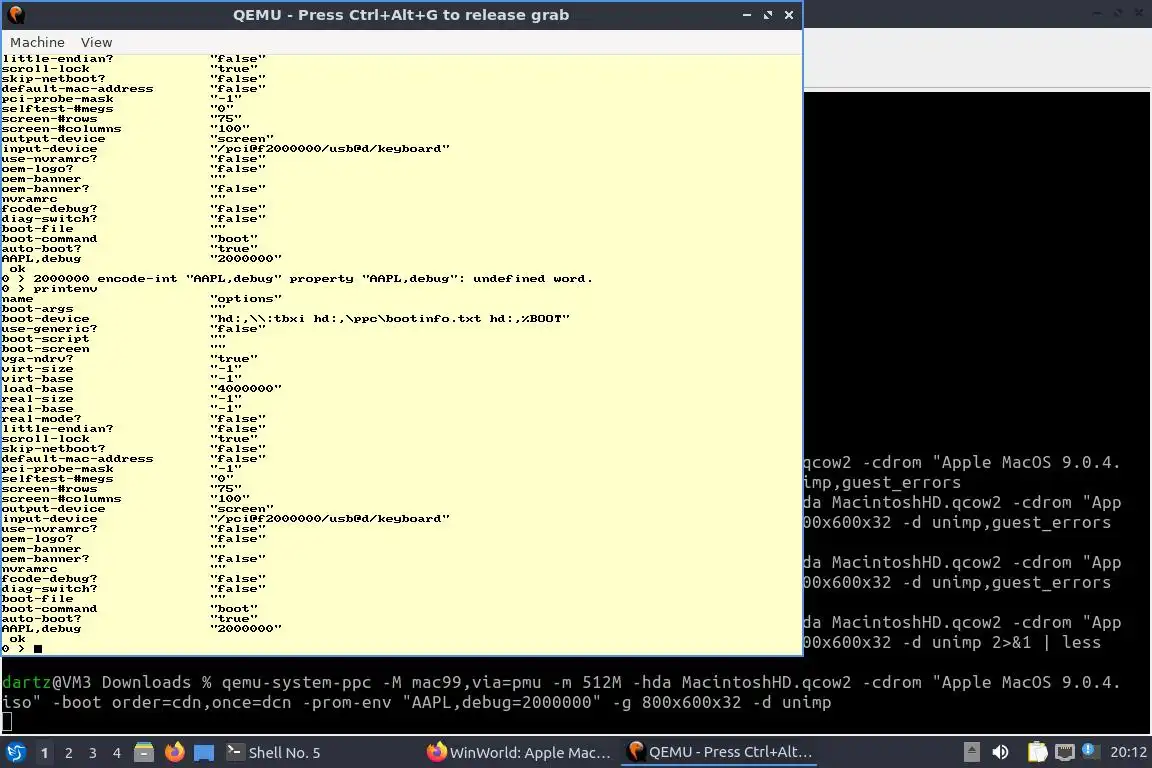Switch to virtual desktop 1
The width and height of the screenshot is (1152, 768).
pos(44,753)
